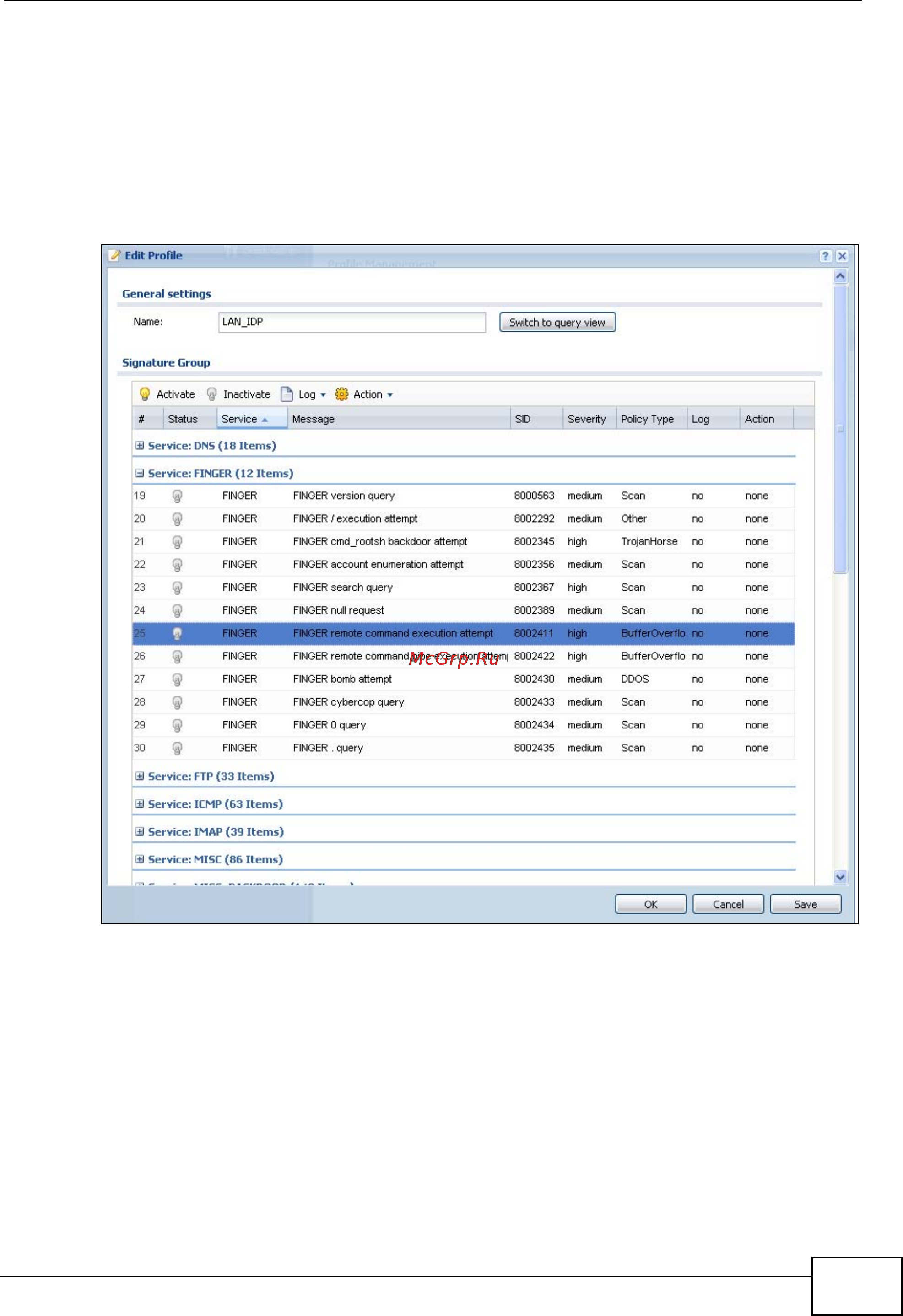
Task: Select row FINGER / execution attempt
Action: coord(463,519)
